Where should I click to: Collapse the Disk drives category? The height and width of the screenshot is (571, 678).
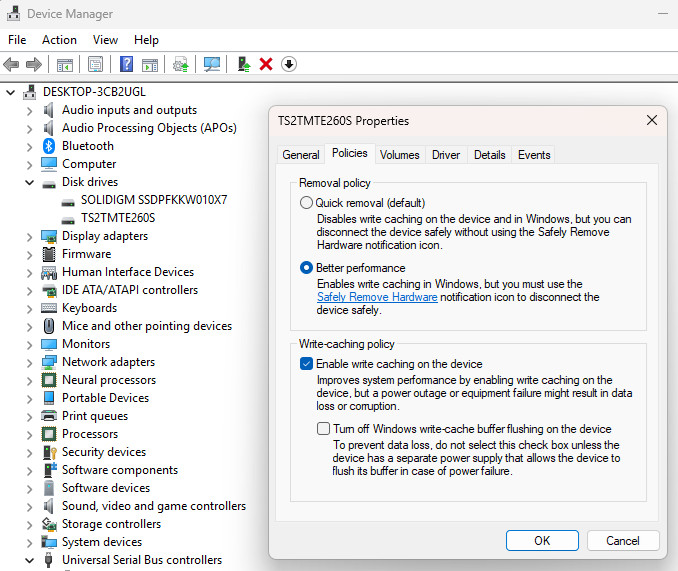pos(29,182)
